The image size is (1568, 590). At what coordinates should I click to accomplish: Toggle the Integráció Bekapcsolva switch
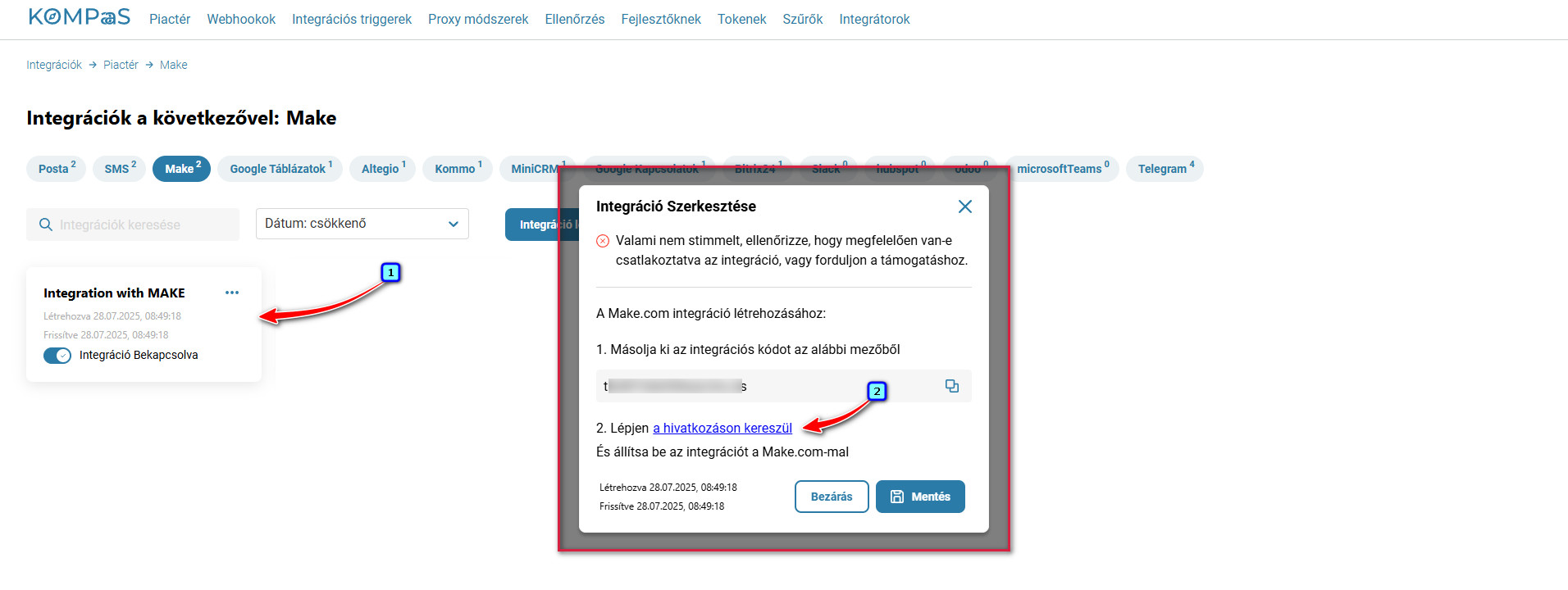click(x=57, y=356)
